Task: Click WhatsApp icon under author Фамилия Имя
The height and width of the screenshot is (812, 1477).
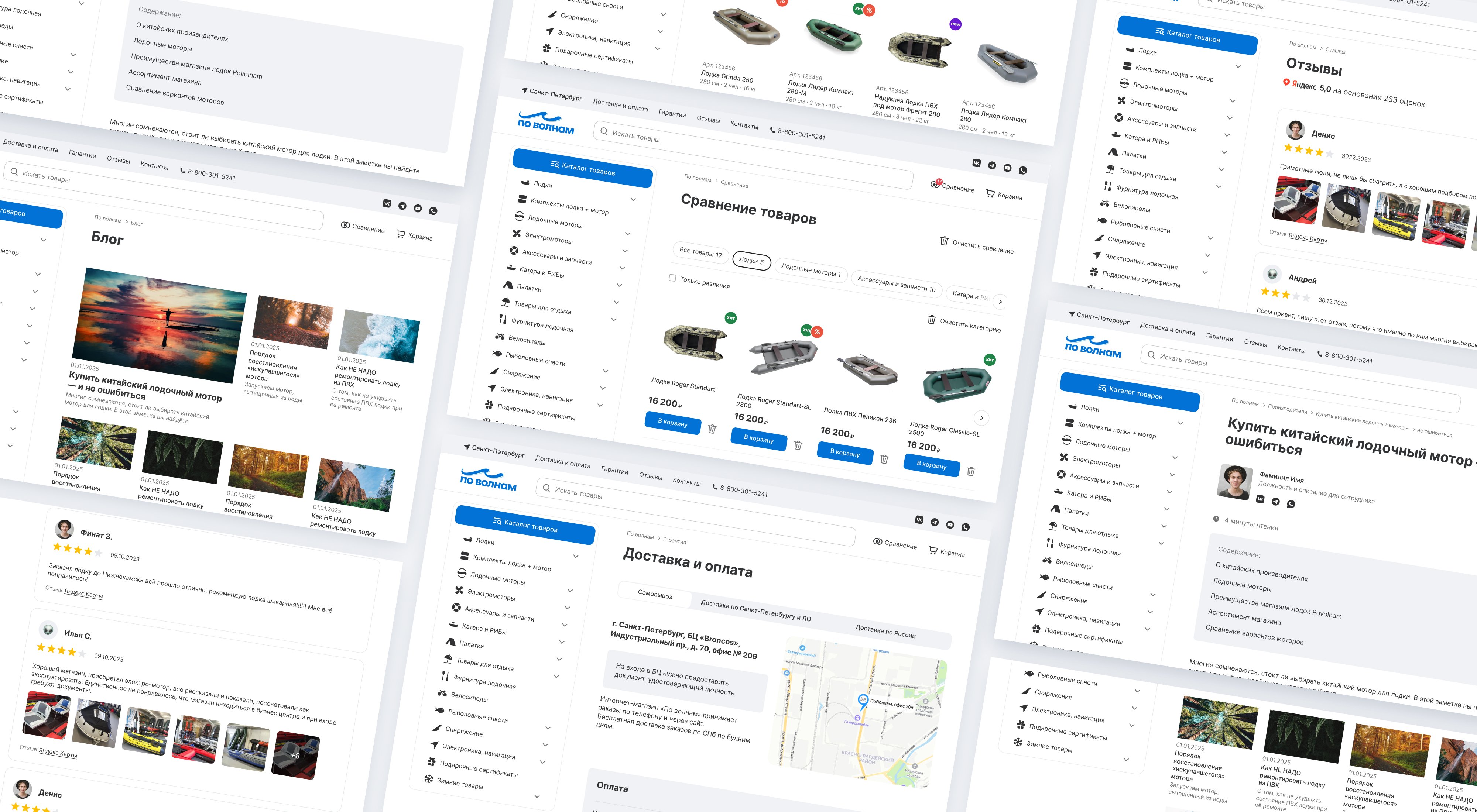Action: point(1291,504)
